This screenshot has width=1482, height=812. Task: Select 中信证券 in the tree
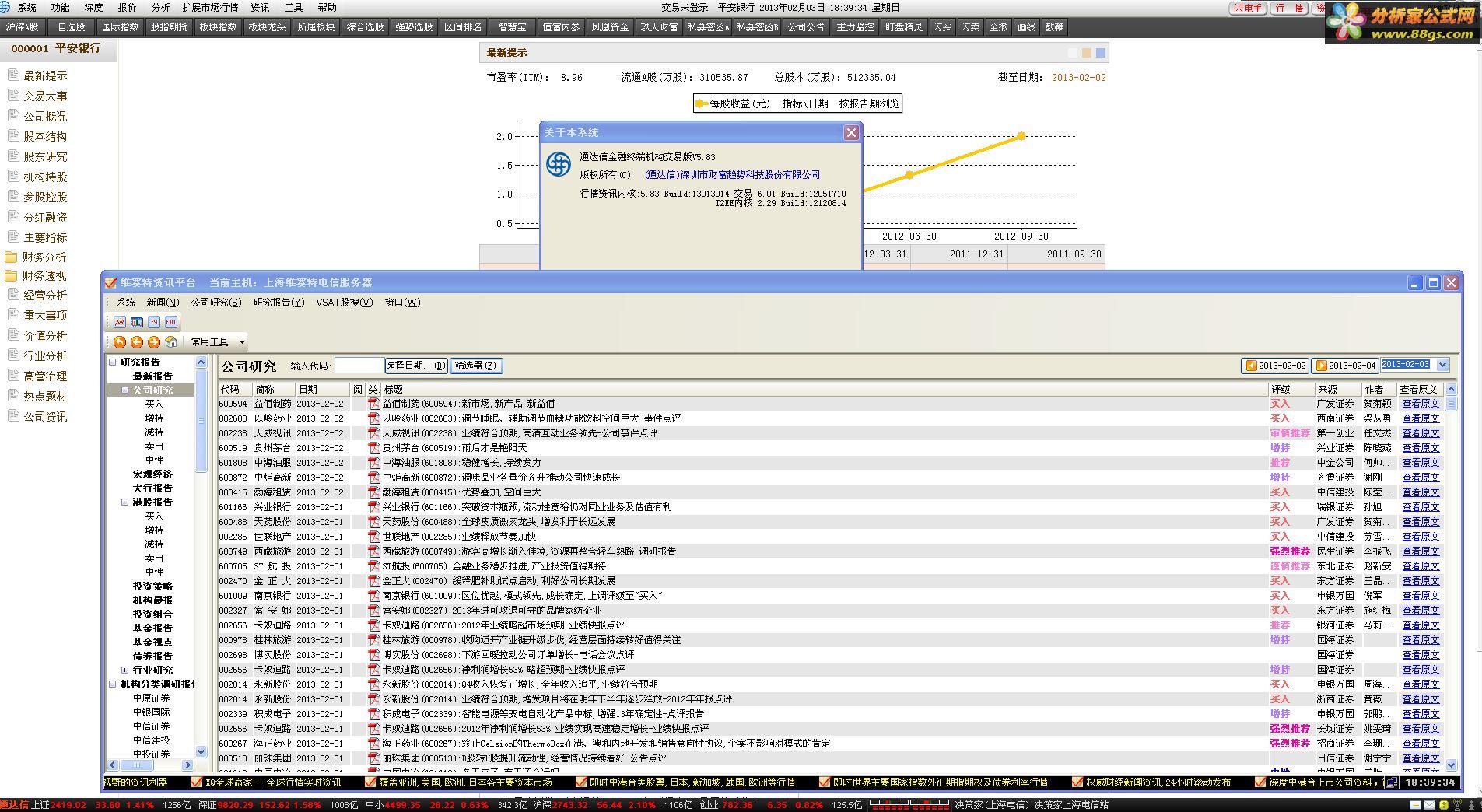click(x=151, y=726)
